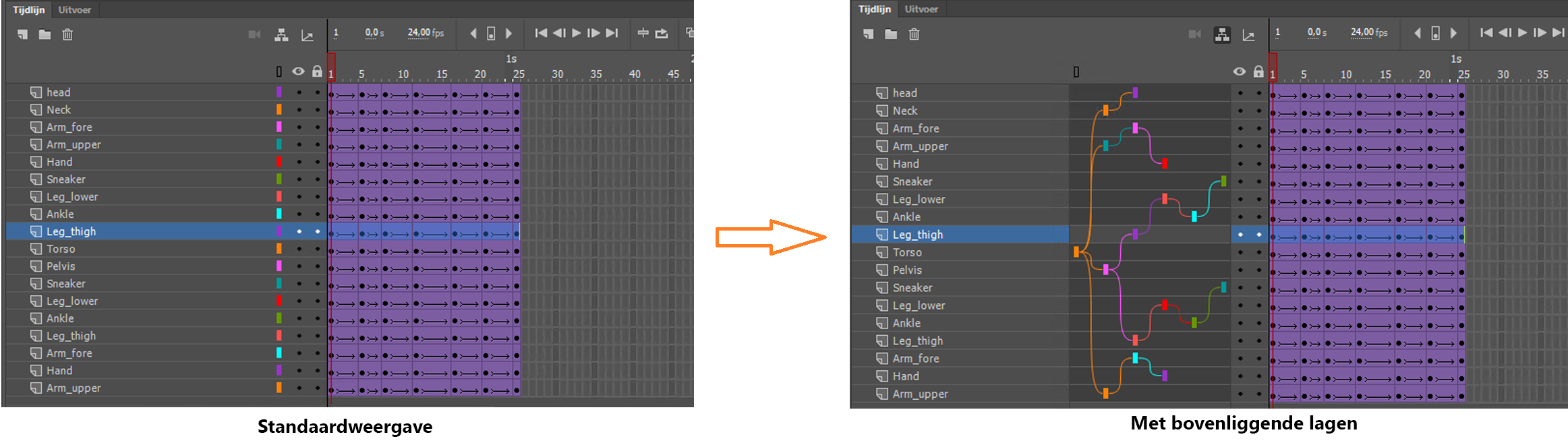Toggle Torso layer visibility dot in left timeline
This screenshot has height=445, width=1568.
point(299,249)
